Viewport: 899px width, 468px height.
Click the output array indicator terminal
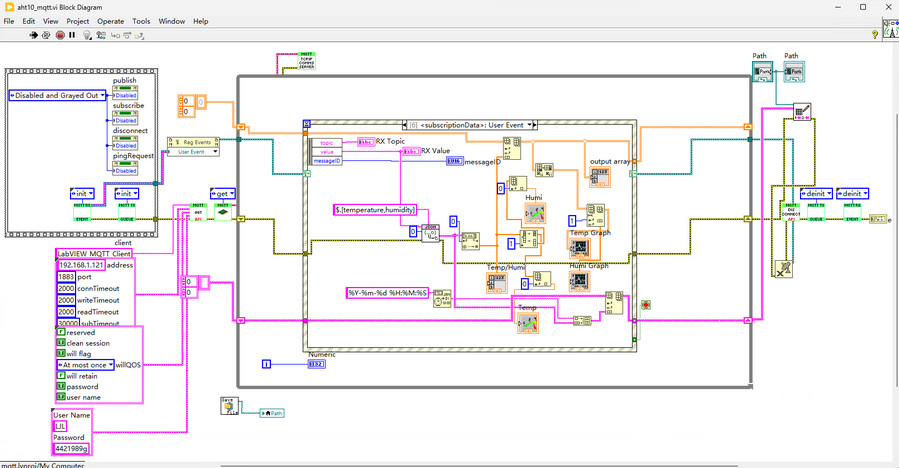pos(600,177)
